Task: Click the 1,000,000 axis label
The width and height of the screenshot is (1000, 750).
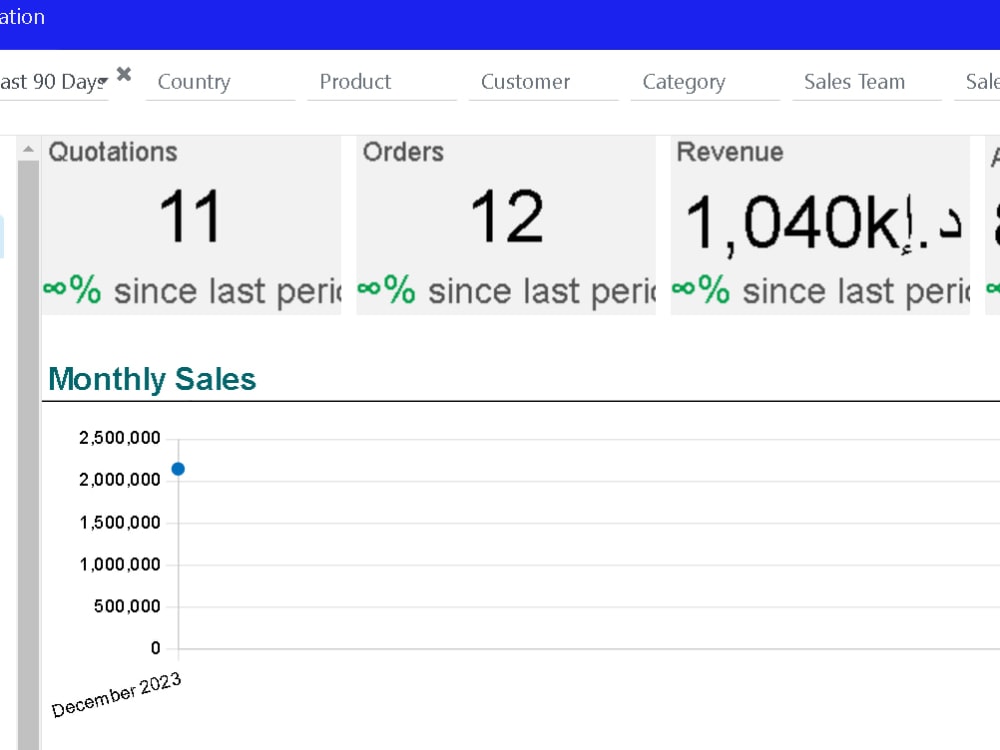Action: tap(119, 564)
